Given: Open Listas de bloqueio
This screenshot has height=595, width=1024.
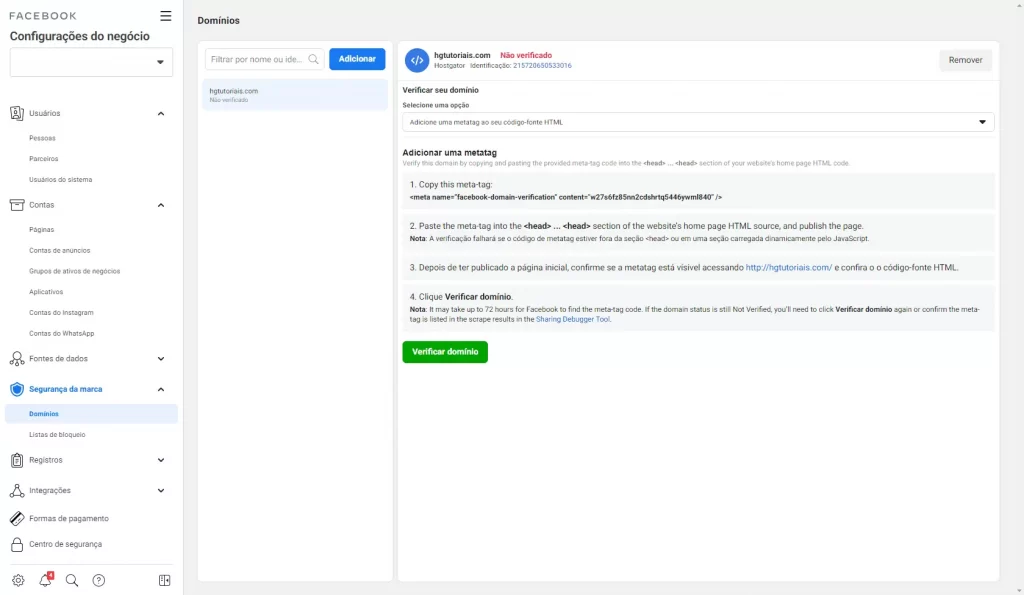Looking at the screenshot, I should tap(57, 435).
